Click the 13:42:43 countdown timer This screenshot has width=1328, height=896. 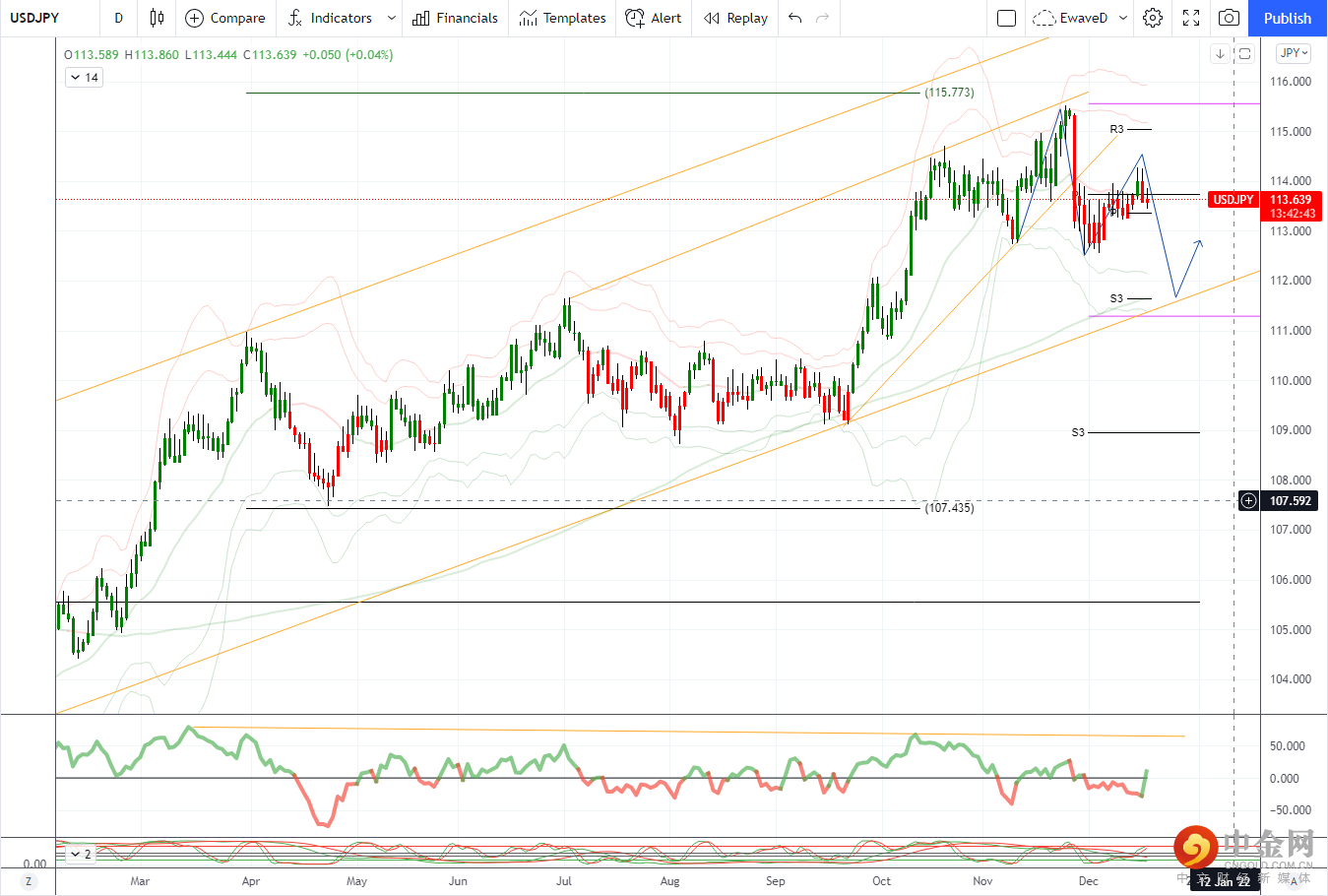point(1293,214)
